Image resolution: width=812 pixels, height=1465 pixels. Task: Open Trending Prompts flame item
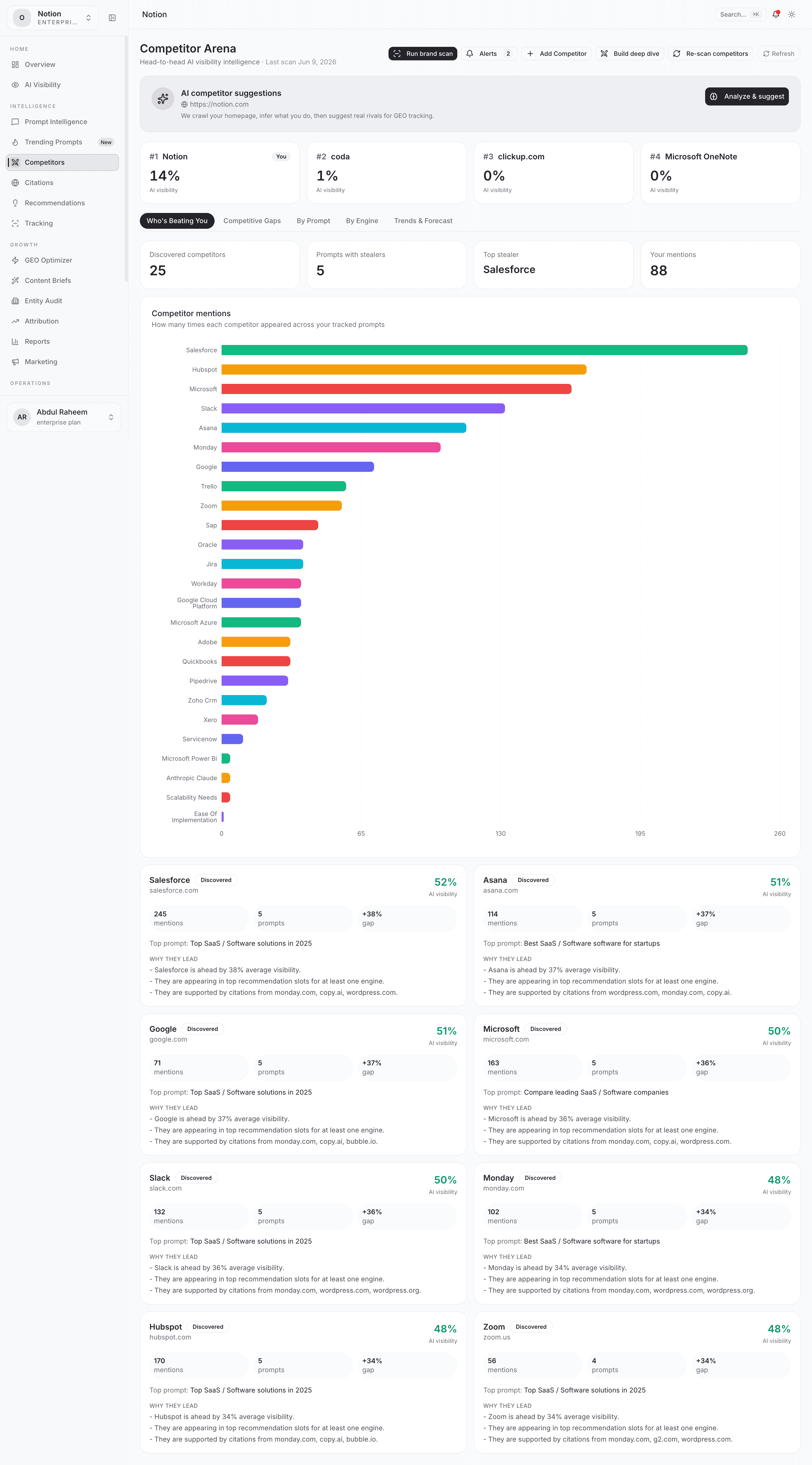(x=63, y=142)
